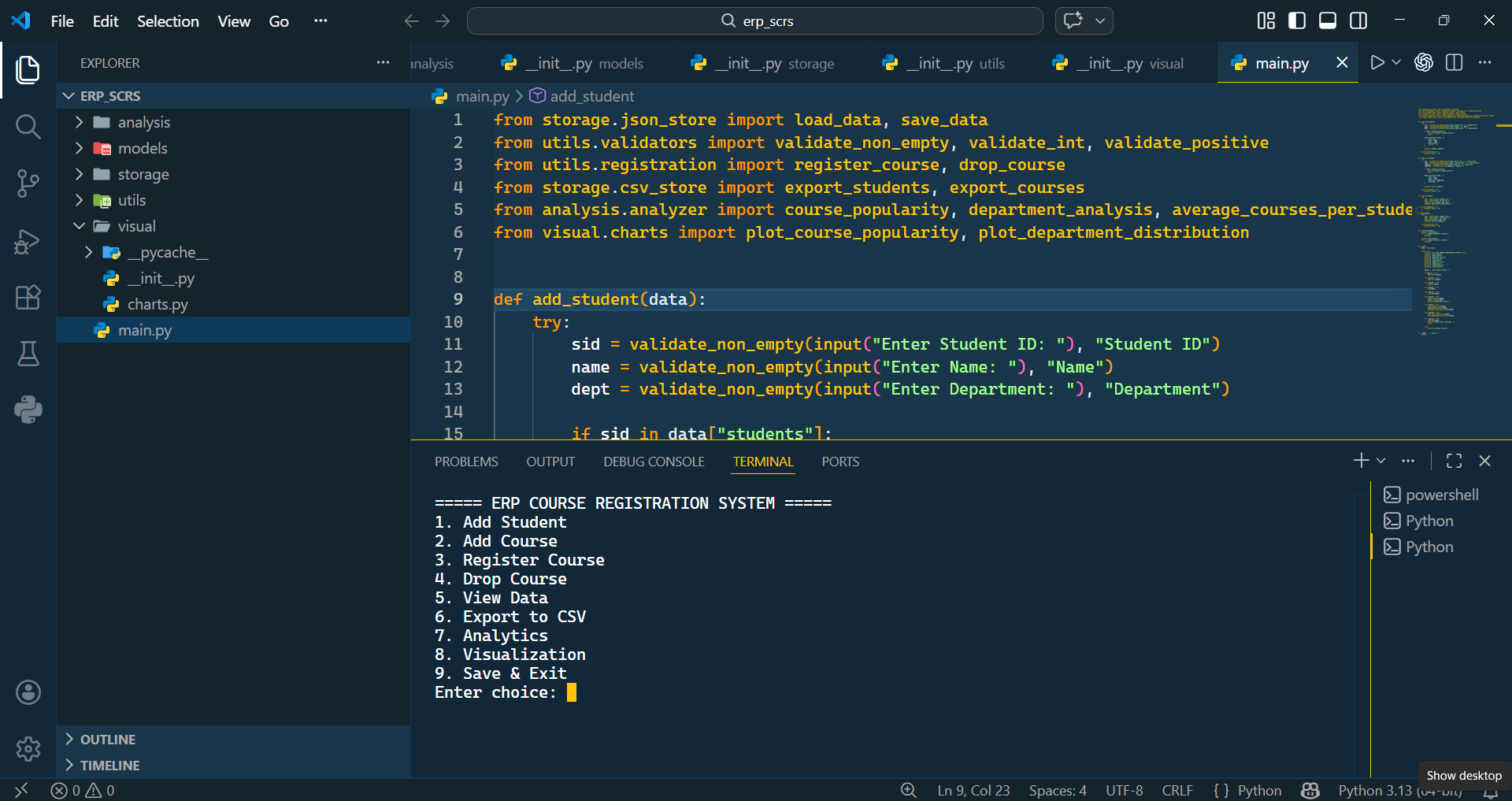Close the main.py editor tab
Viewport: 1512px width, 801px height.
tap(1342, 62)
